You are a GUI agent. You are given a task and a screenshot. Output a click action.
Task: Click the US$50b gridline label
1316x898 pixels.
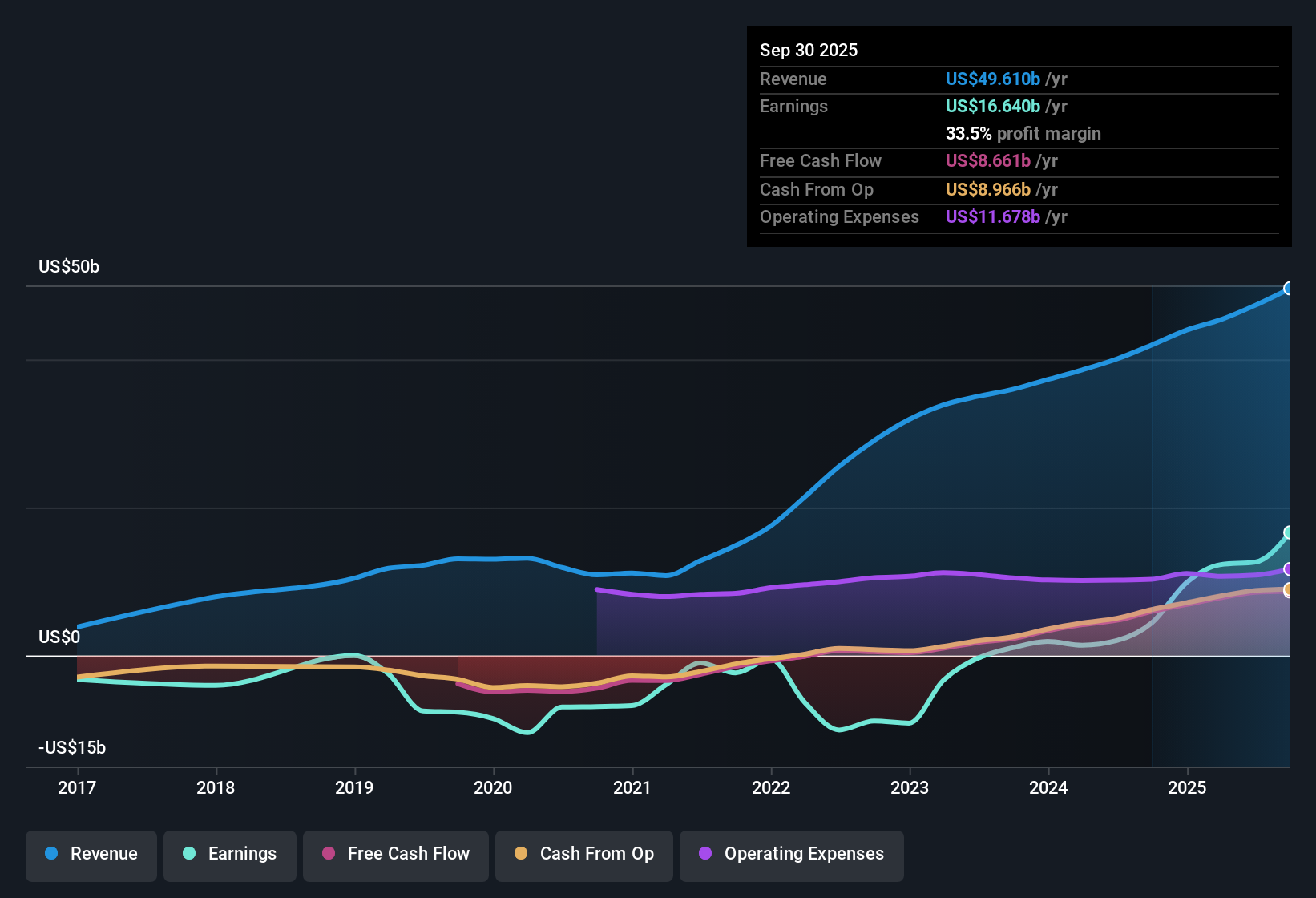click(x=69, y=266)
